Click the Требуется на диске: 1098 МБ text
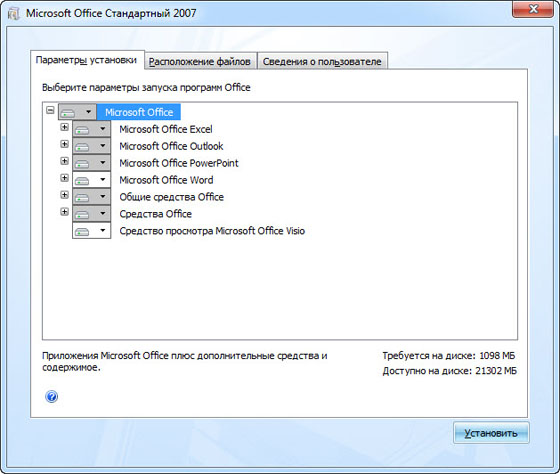 [449, 356]
